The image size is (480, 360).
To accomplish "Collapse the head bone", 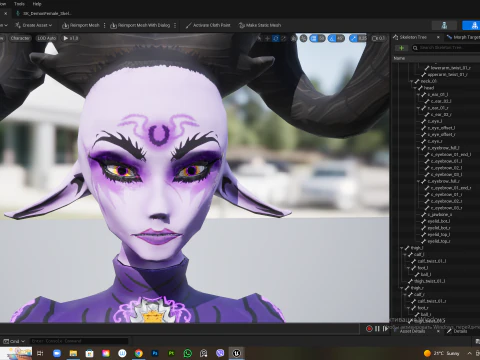I will point(415,88).
